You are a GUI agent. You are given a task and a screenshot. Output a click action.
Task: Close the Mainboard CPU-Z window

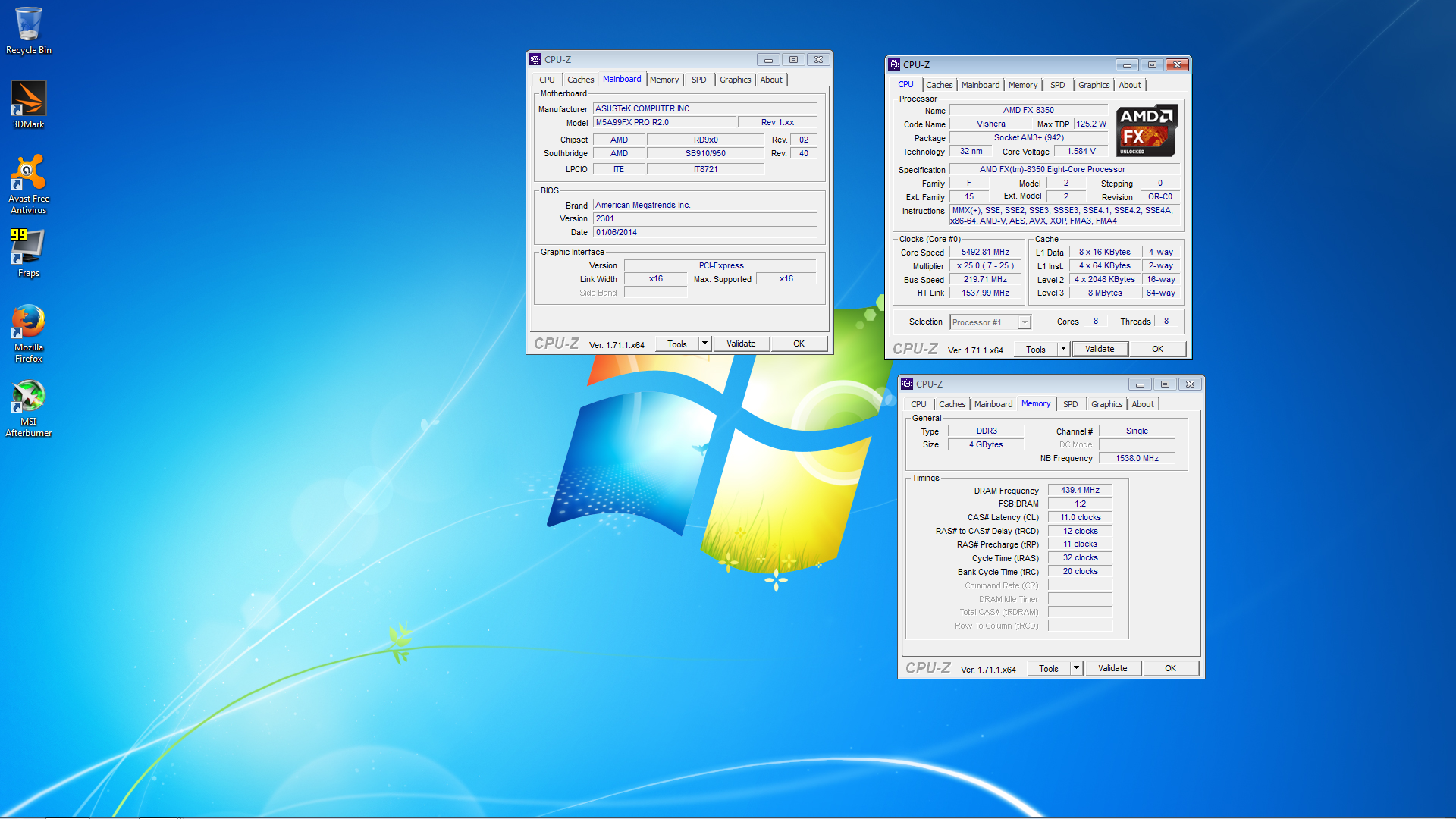click(x=818, y=59)
